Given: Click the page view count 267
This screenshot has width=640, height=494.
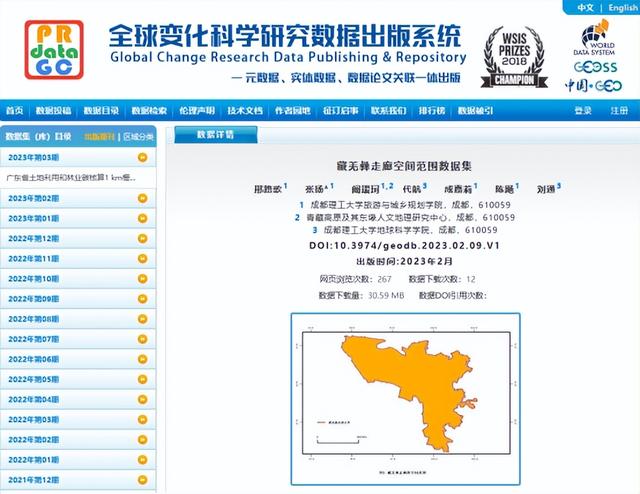Looking at the screenshot, I should (384, 279).
